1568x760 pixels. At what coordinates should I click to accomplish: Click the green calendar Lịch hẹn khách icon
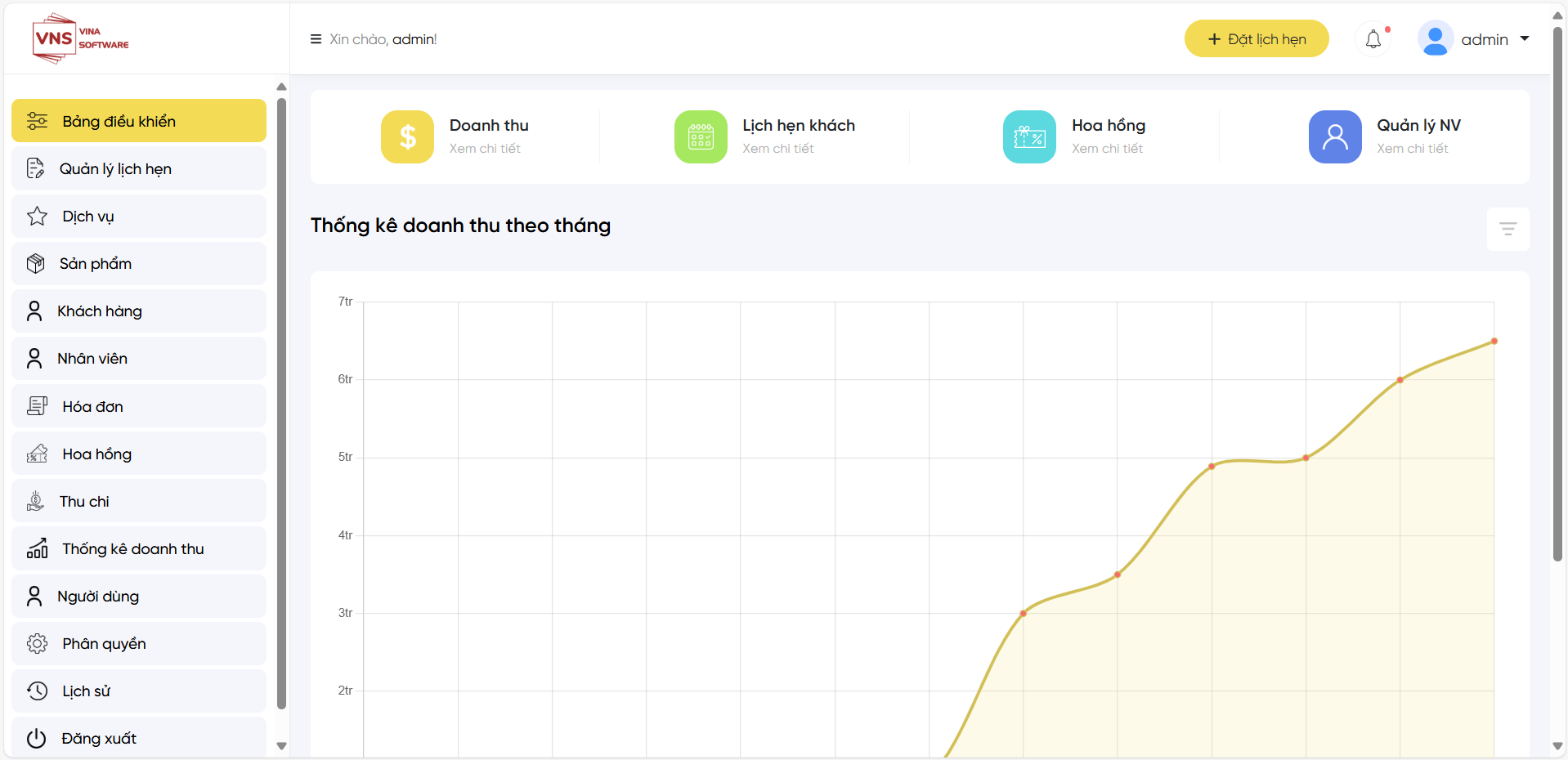click(701, 136)
